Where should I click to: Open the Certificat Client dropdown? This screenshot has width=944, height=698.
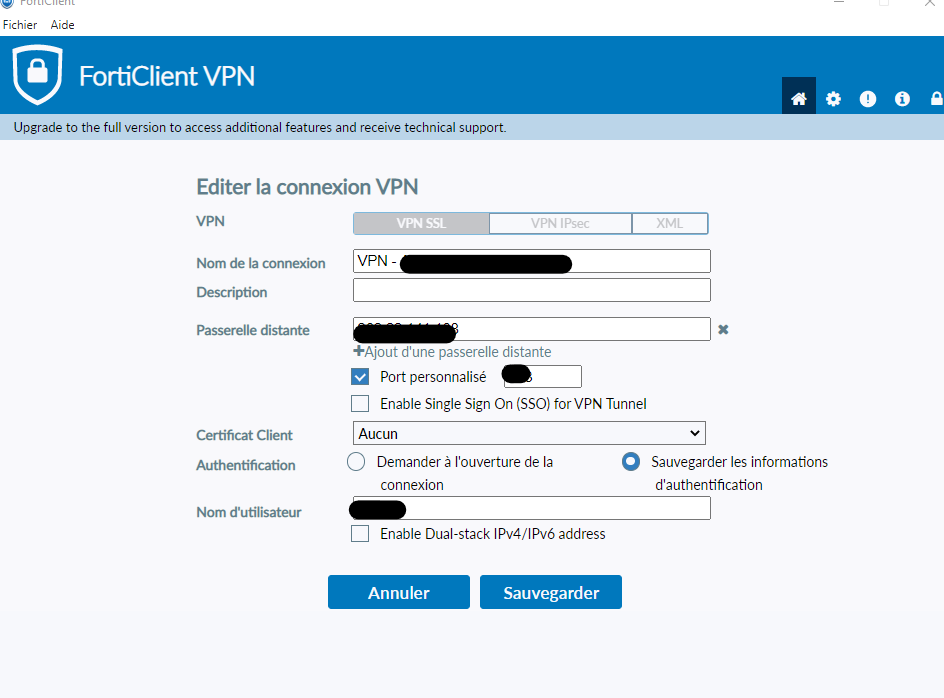[x=530, y=433]
